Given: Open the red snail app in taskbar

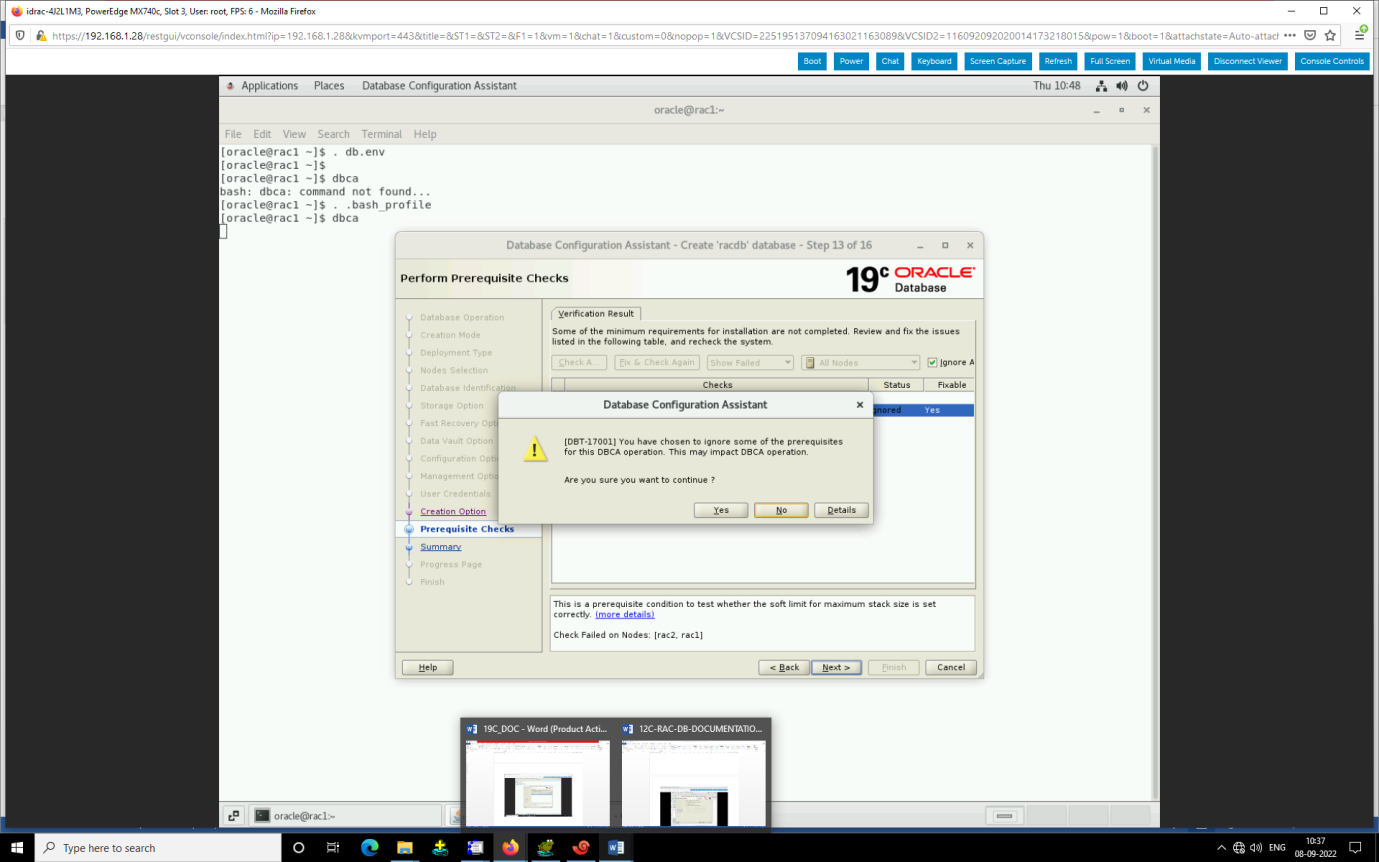Looking at the screenshot, I should 581,847.
